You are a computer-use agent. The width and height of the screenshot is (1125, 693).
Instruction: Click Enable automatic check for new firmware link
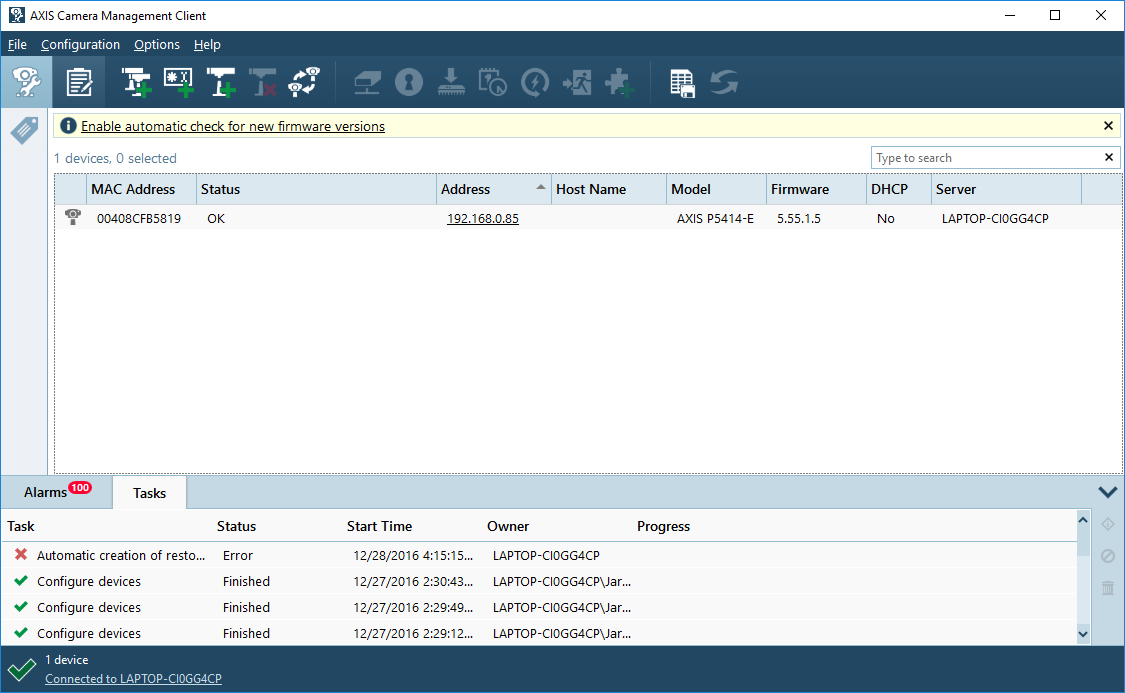(x=233, y=126)
